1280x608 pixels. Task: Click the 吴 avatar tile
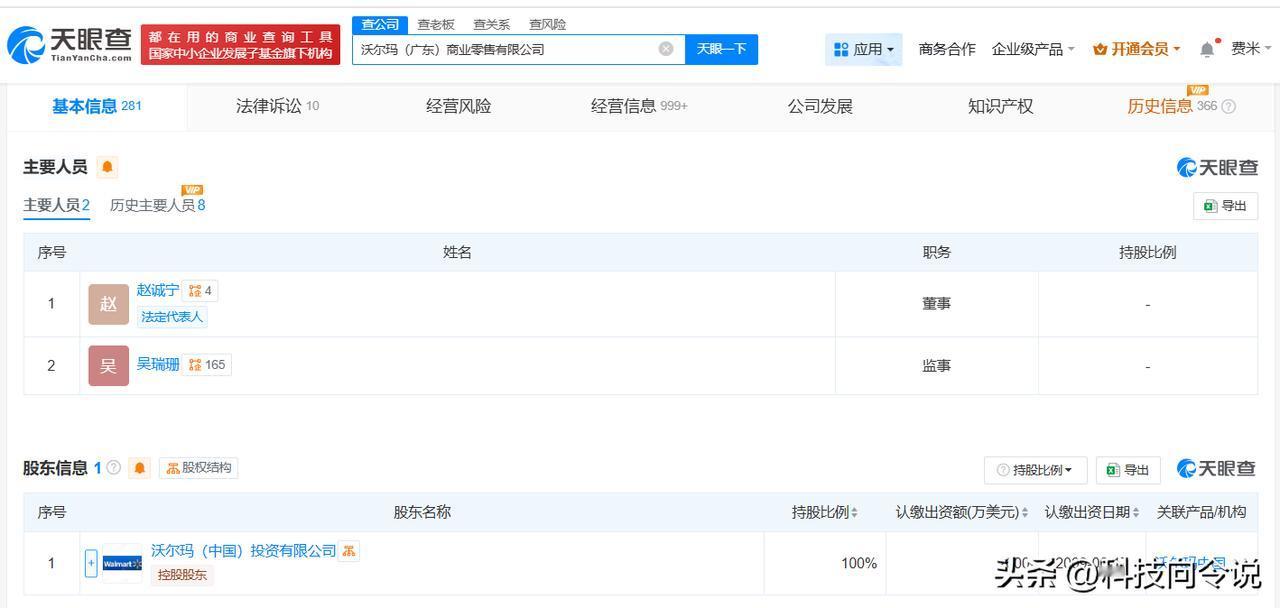pos(108,366)
